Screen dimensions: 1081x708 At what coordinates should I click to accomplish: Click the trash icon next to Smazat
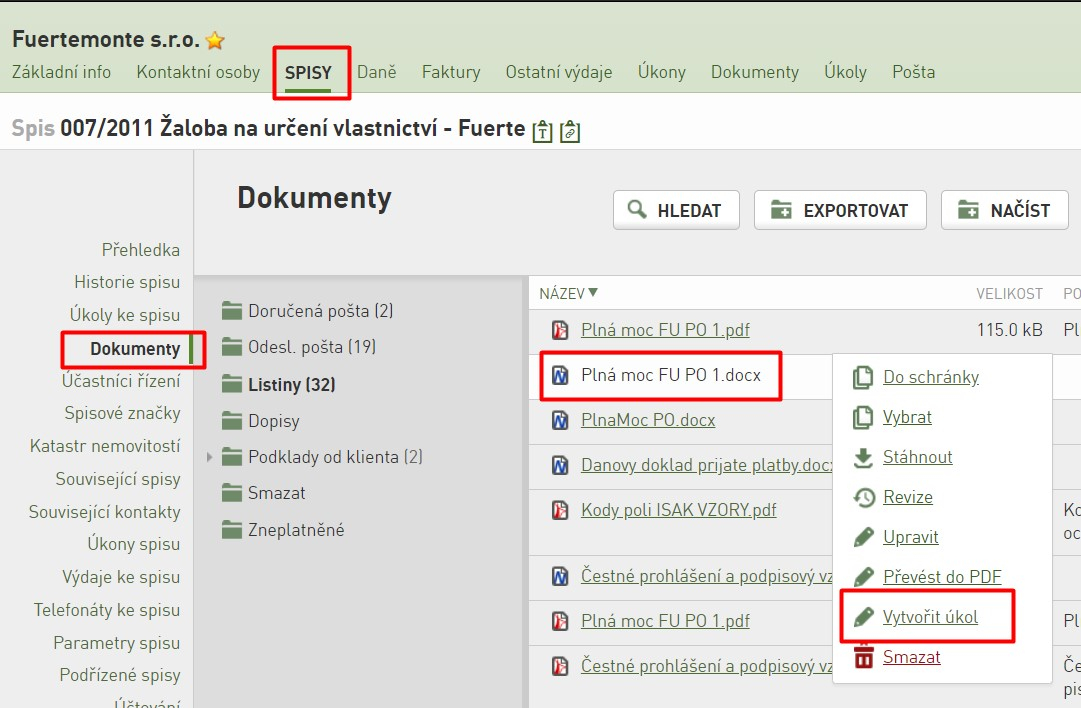[863, 657]
